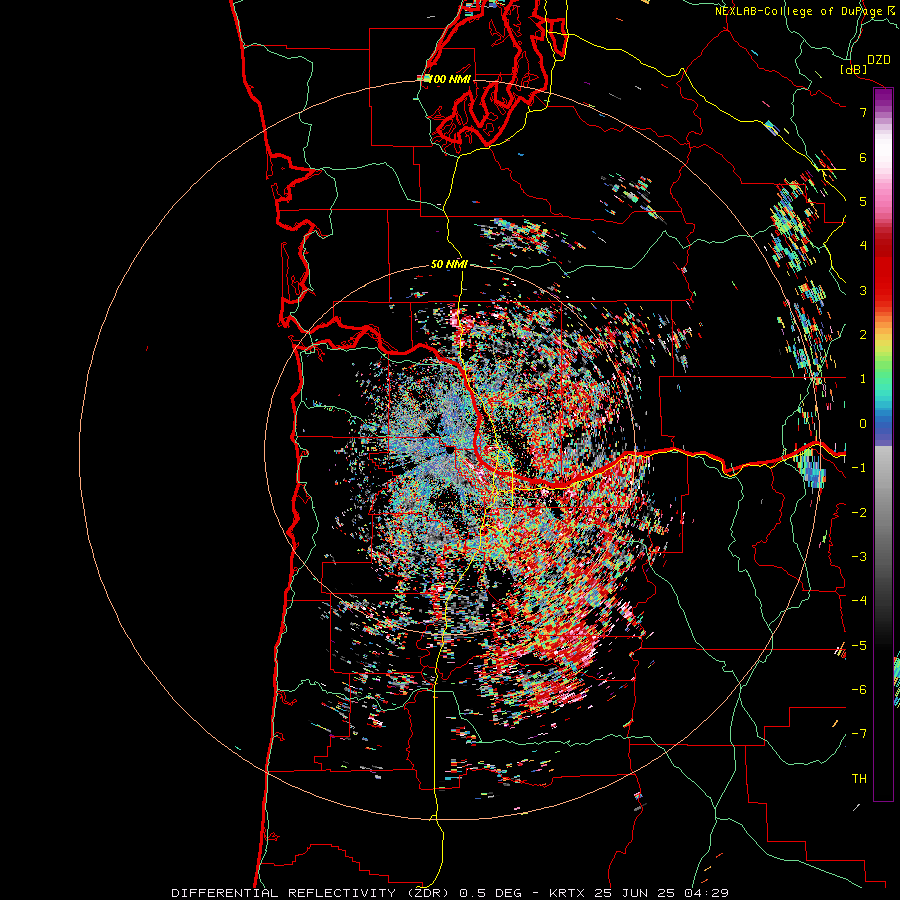Click the '-6' value on color scale
This screenshot has width=900, height=900.
tap(859, 690)
